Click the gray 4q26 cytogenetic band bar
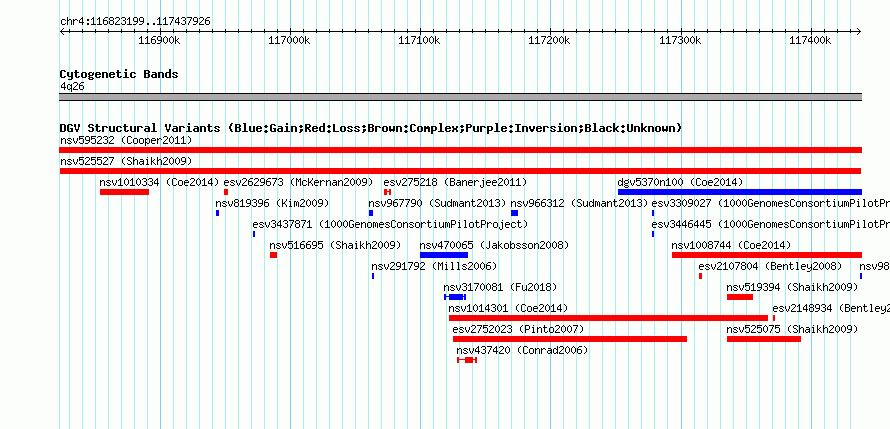Viewport: 890px width, 429px height. click(460, 97)
